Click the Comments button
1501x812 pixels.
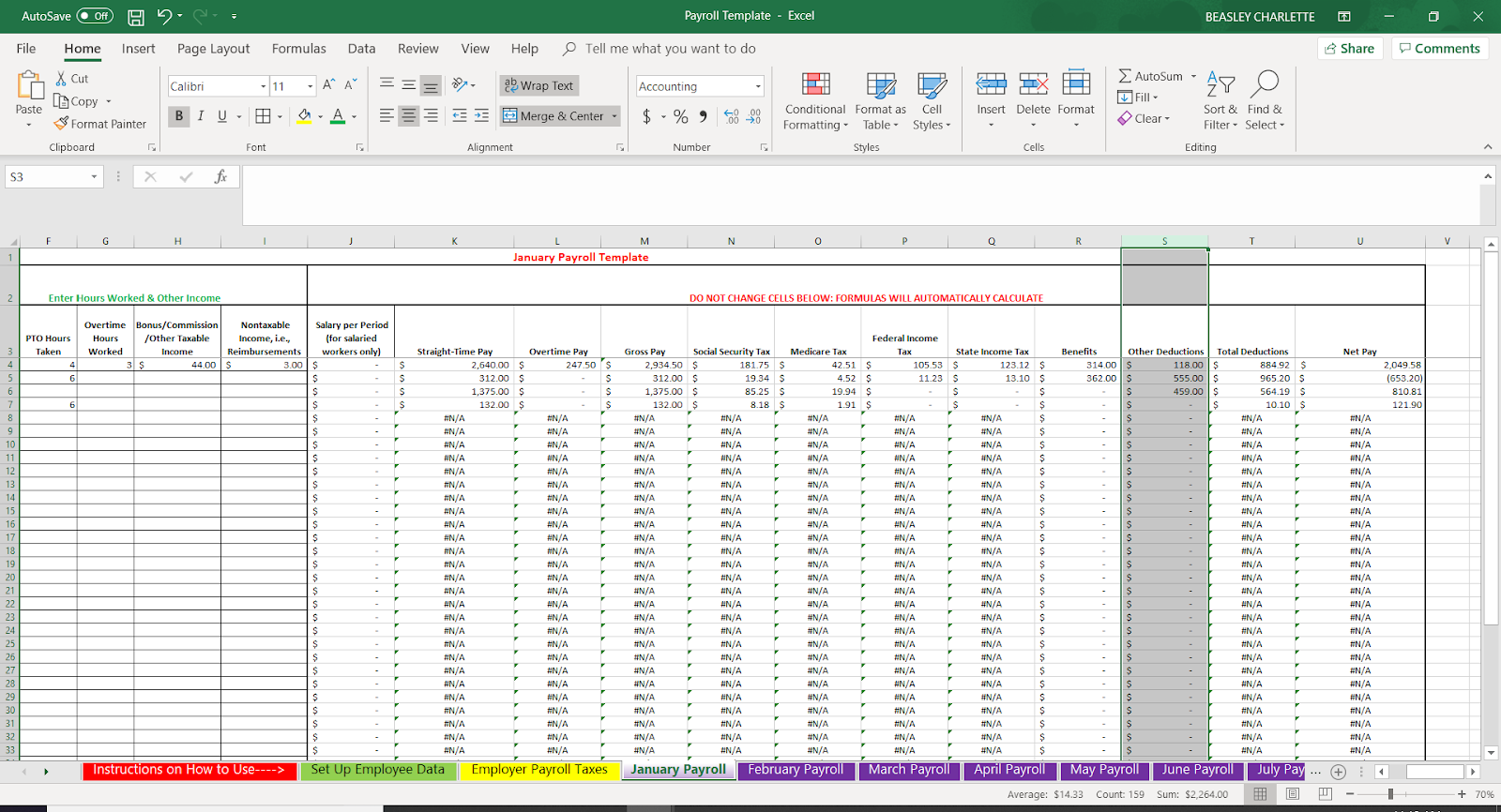1440,49
